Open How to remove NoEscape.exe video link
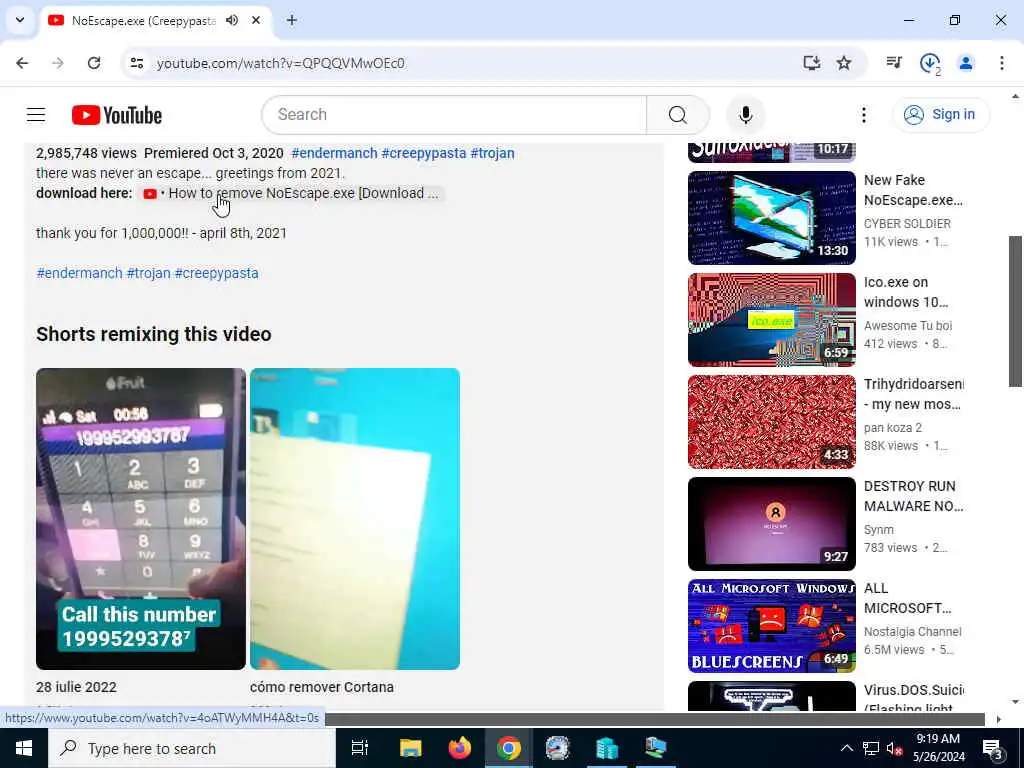This screenshot has height=768, width=1024. [291, 193]
